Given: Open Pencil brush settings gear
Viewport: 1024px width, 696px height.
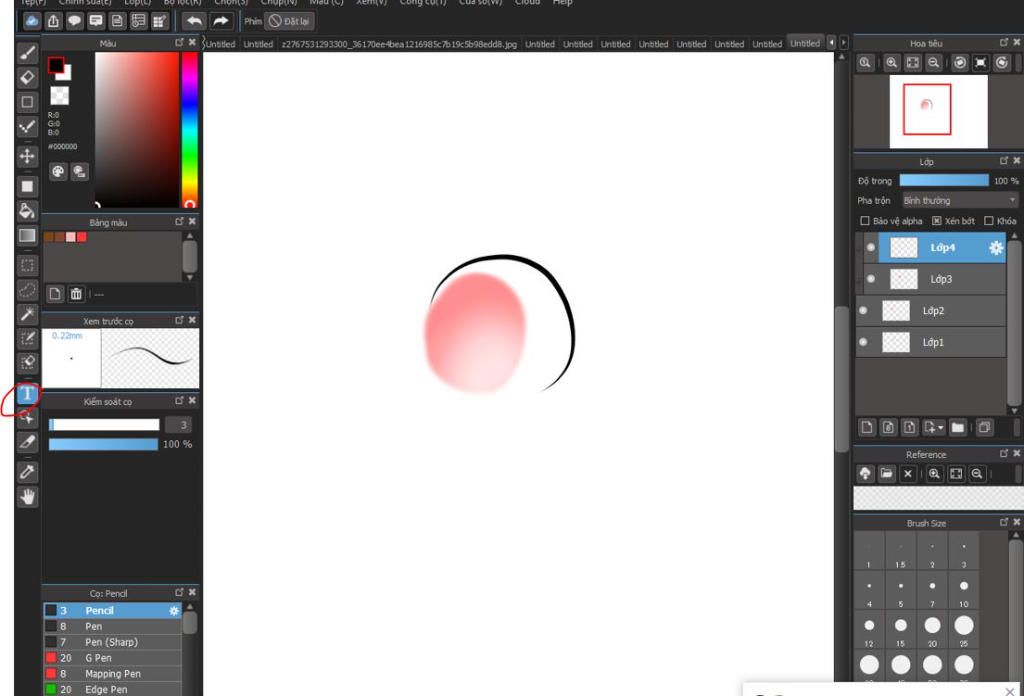Looking at the screenshot, I should click(174, 611).
